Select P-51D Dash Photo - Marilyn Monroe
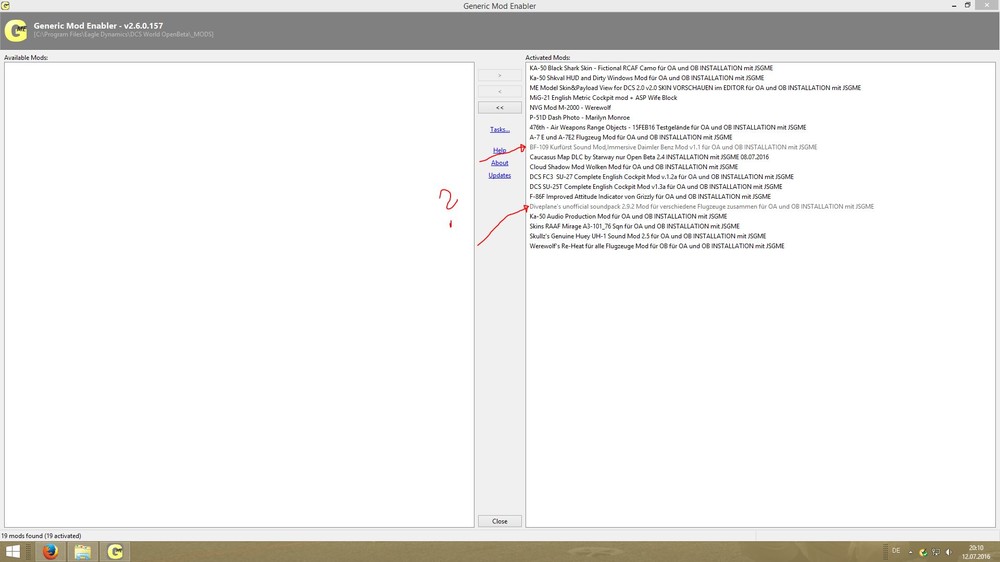 tap(579, 117)
